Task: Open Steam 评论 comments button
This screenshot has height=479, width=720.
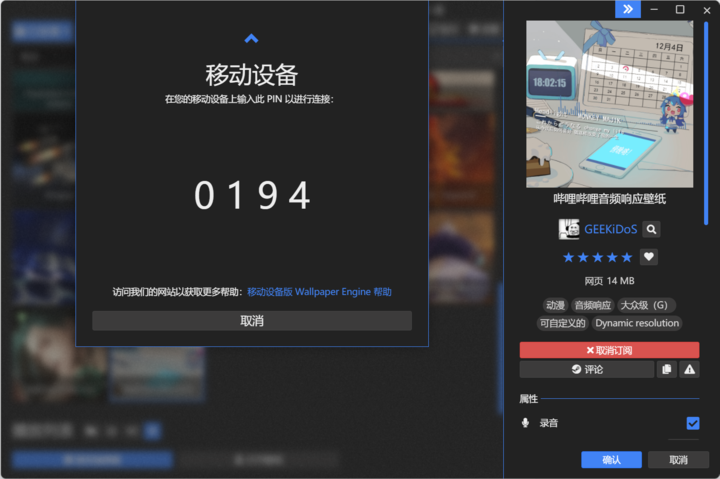Action: 587,369
